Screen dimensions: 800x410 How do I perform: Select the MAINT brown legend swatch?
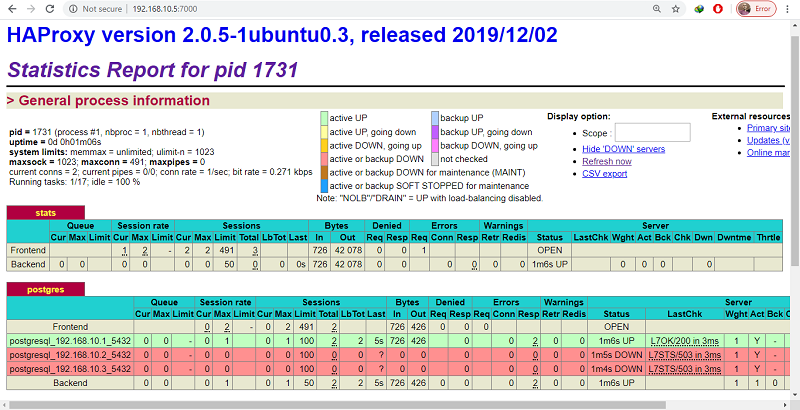(324, 172)
